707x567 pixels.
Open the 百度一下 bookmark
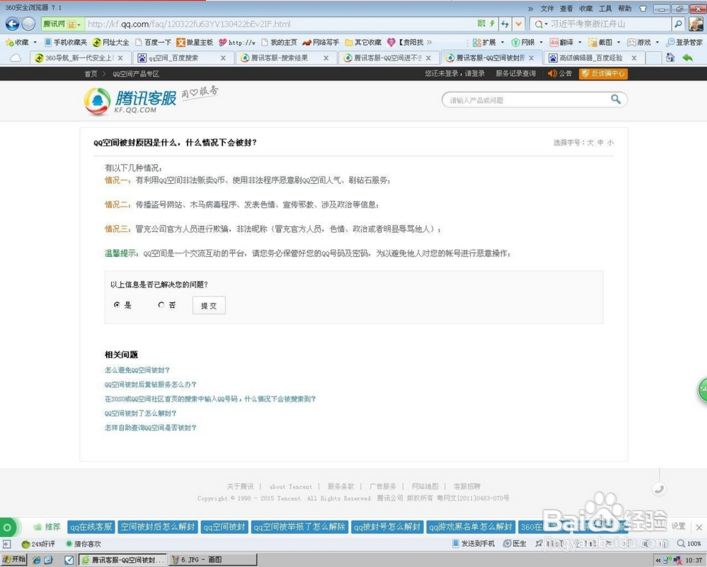tap(153, 42)
